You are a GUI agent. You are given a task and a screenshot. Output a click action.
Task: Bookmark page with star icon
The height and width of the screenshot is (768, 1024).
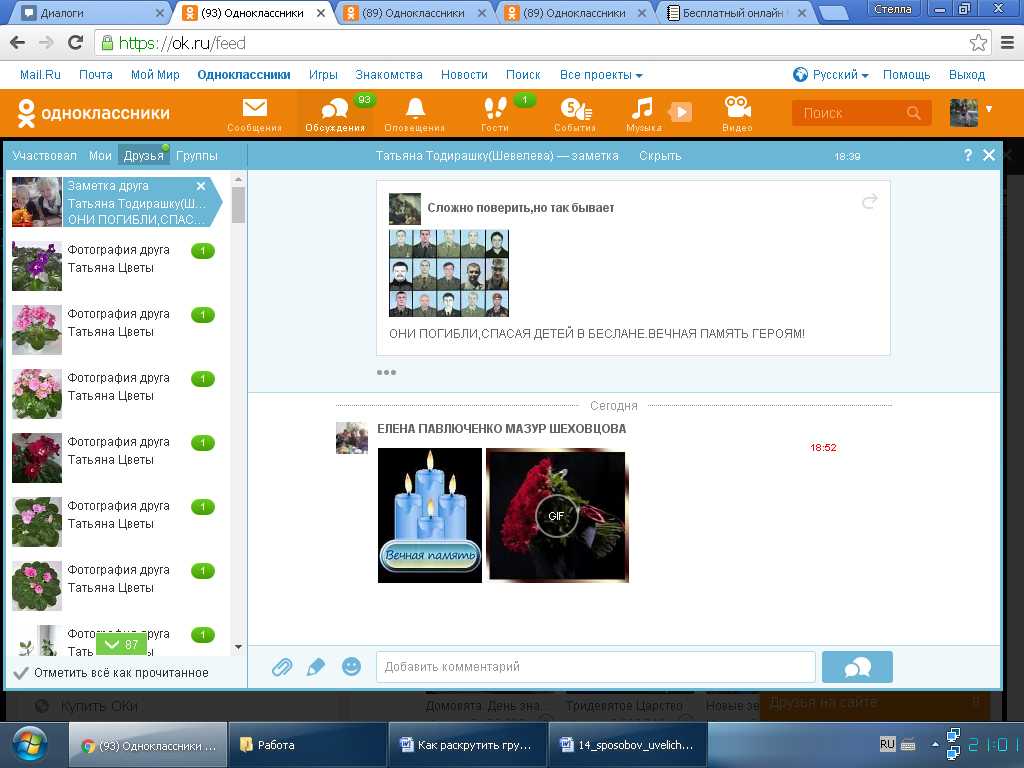[x=978, y=43]
